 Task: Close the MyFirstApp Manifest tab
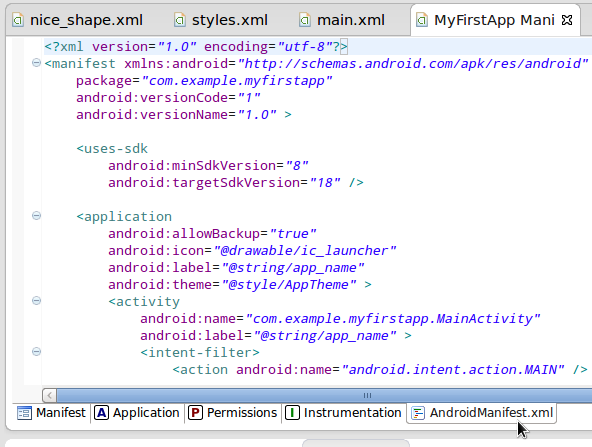point(567,20)
